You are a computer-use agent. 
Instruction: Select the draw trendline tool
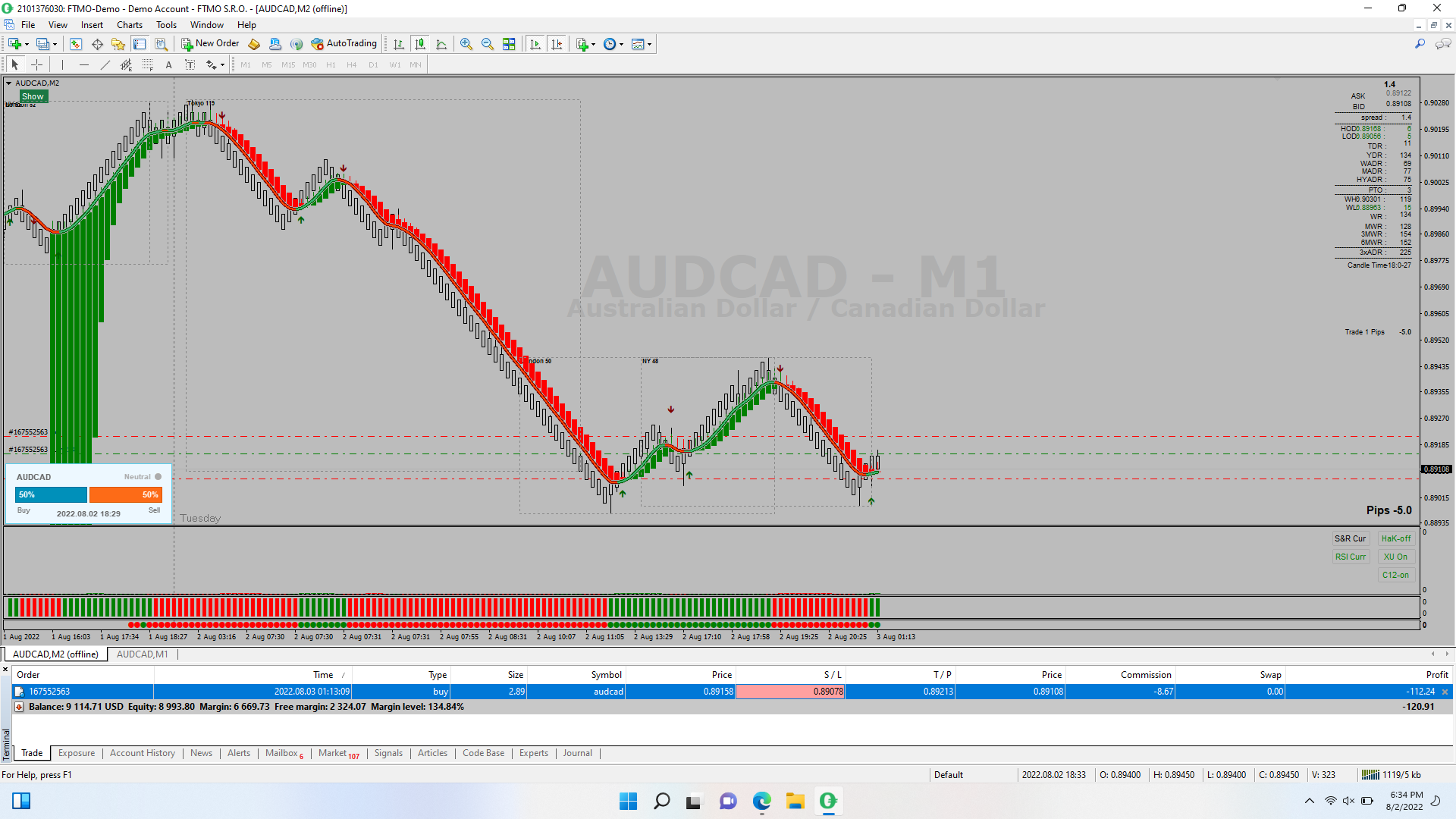[x=105, y=65]
